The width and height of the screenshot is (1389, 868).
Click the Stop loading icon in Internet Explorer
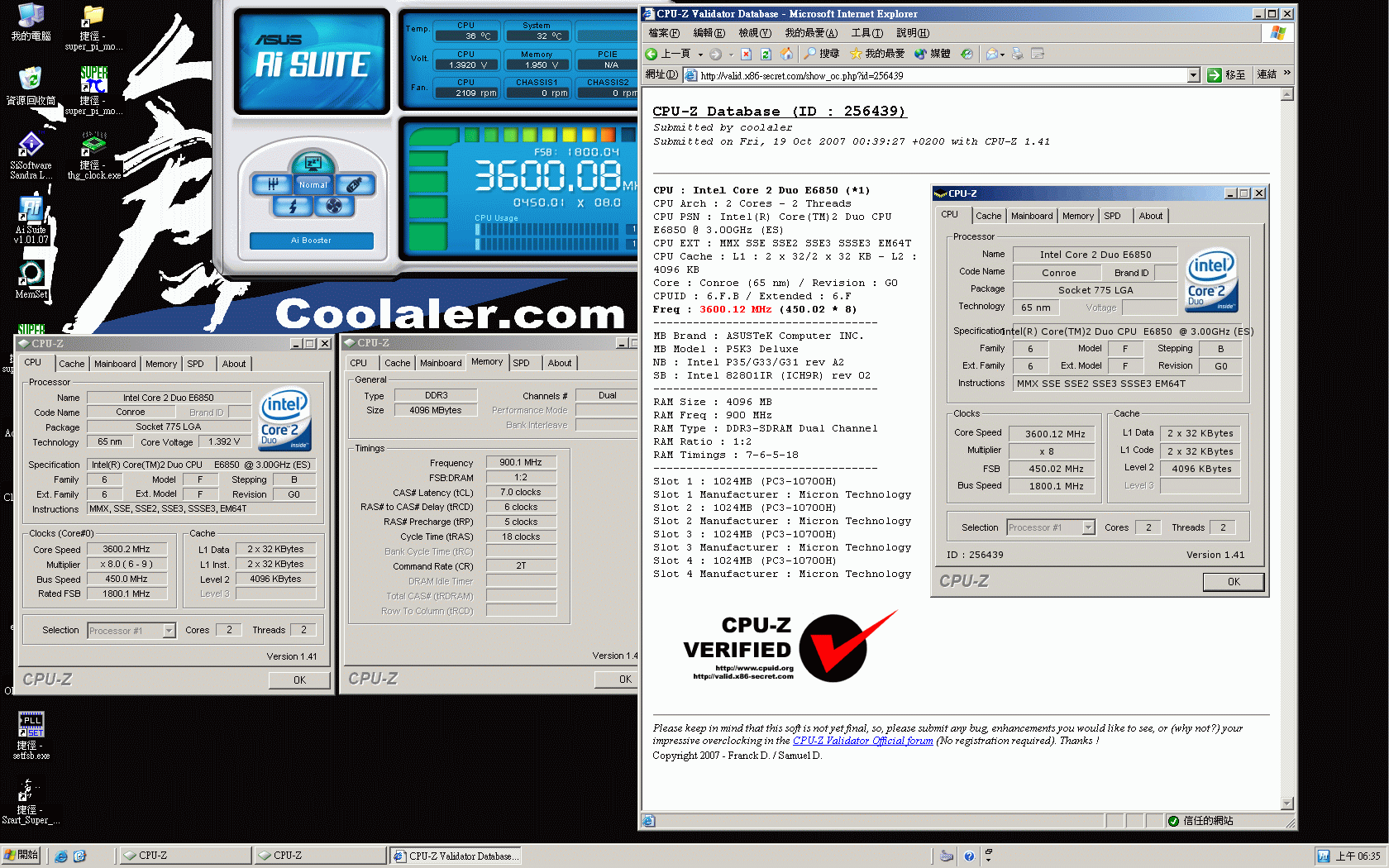[x=746, y=54]
